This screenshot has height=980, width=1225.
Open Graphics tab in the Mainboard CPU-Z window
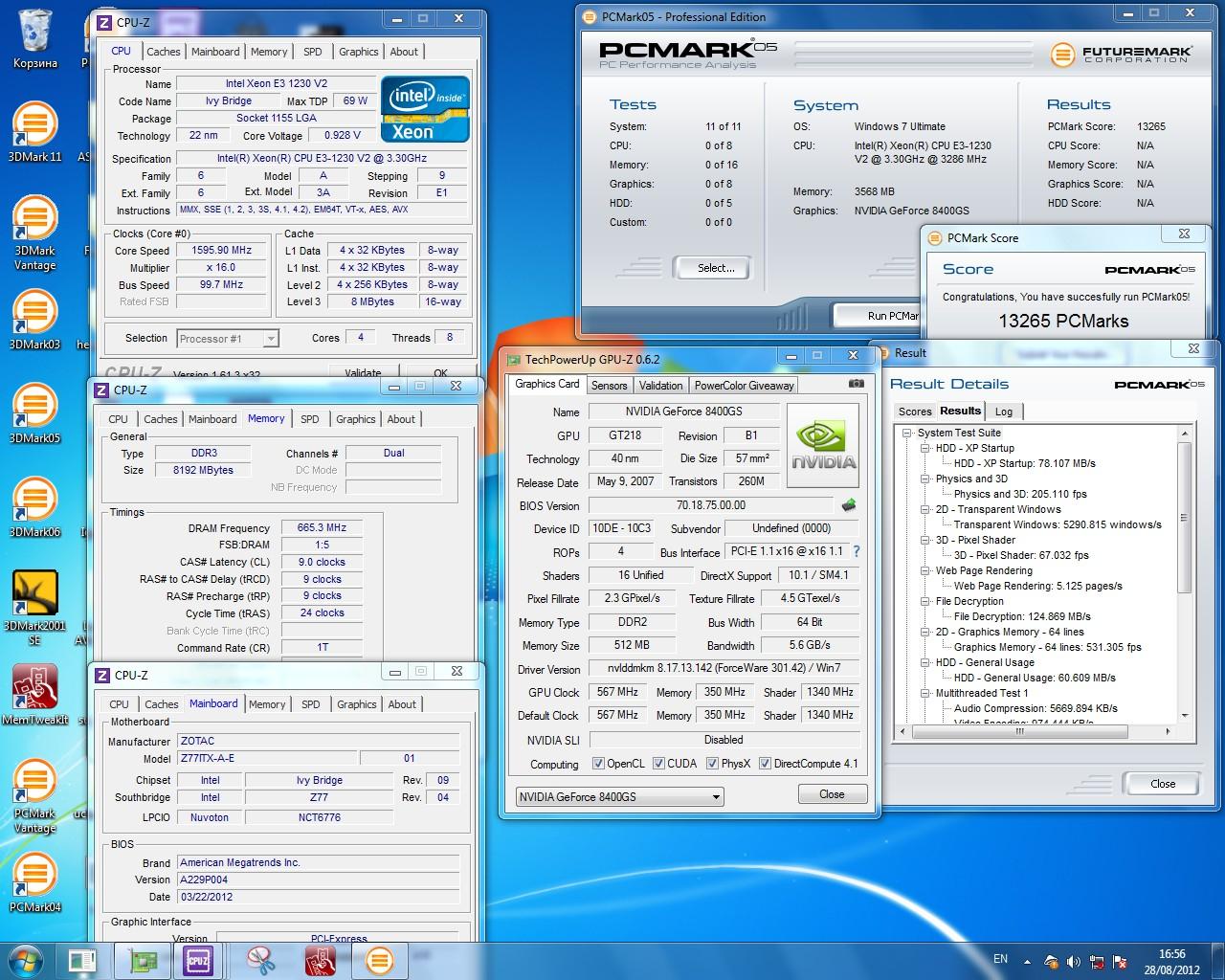[x=356, y=704]
